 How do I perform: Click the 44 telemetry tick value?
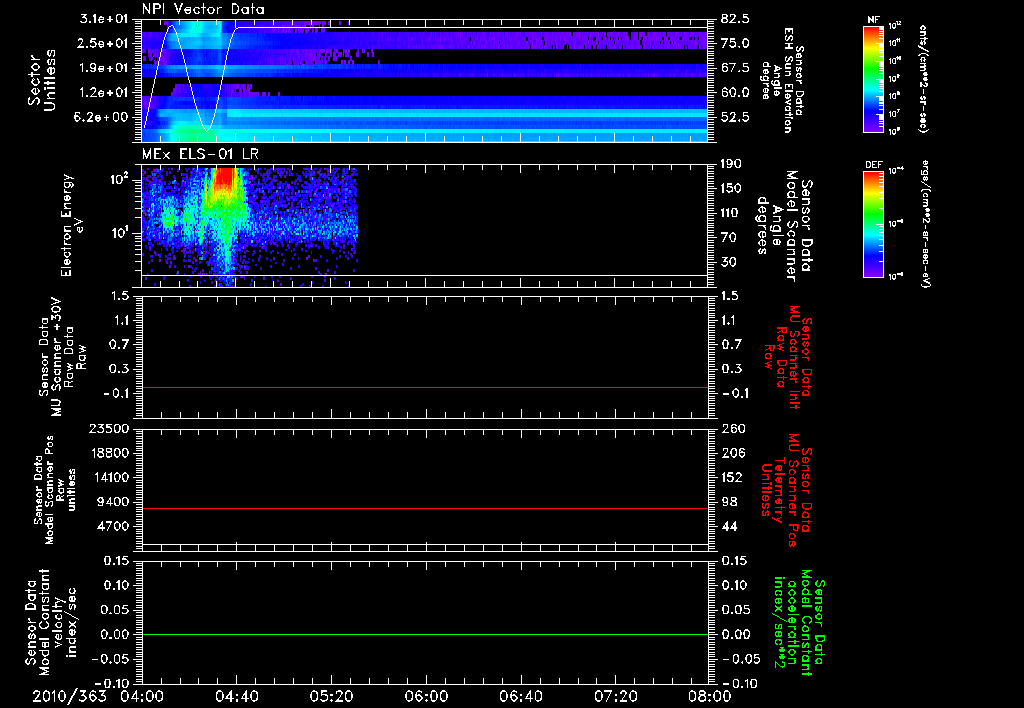(x=729, y=526)
